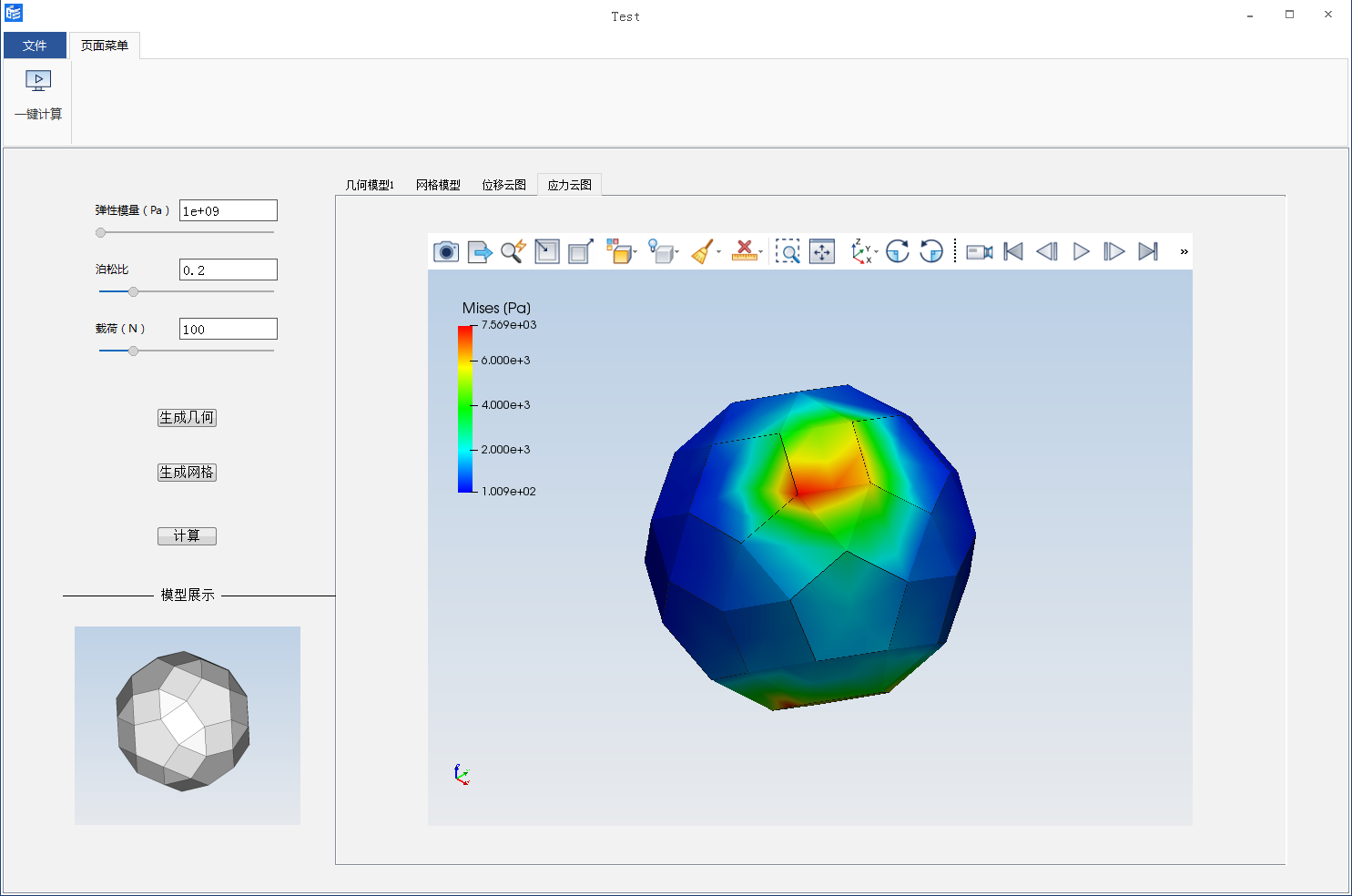This screenshot has height=896, width=1352.
Task: Click the 弹性模量 input field
Action: click(x=229, y=210)
